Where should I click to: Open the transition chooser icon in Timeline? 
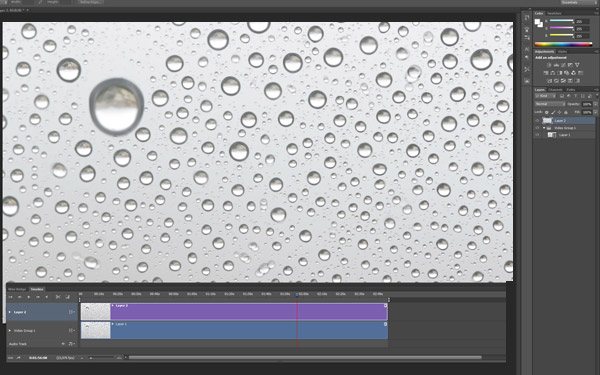pos(67,297)
